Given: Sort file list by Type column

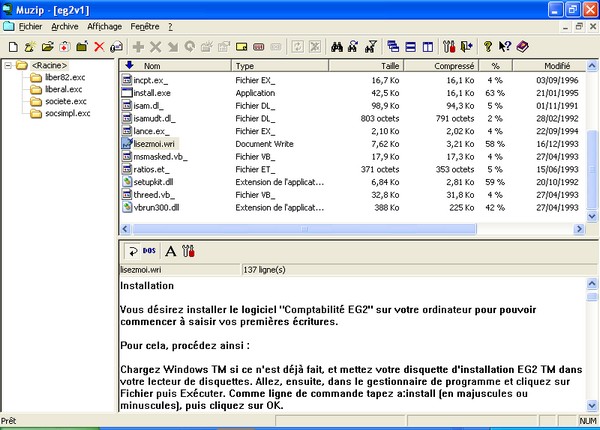Looking at the screenshot, I should pyautogui.click(x=280, y=66).
